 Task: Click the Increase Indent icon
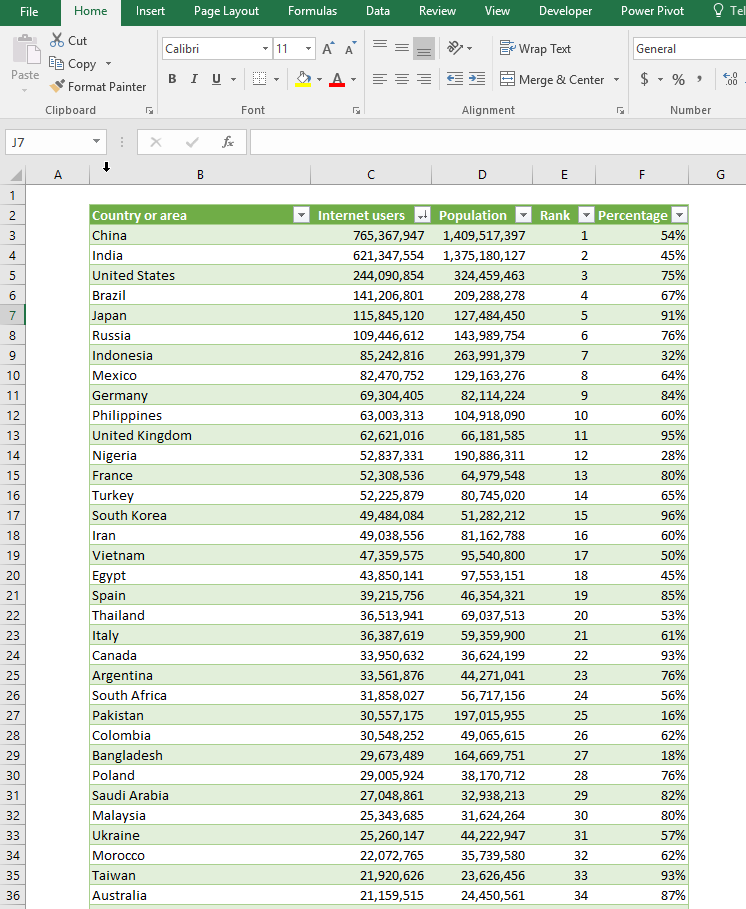coord(476,80)
